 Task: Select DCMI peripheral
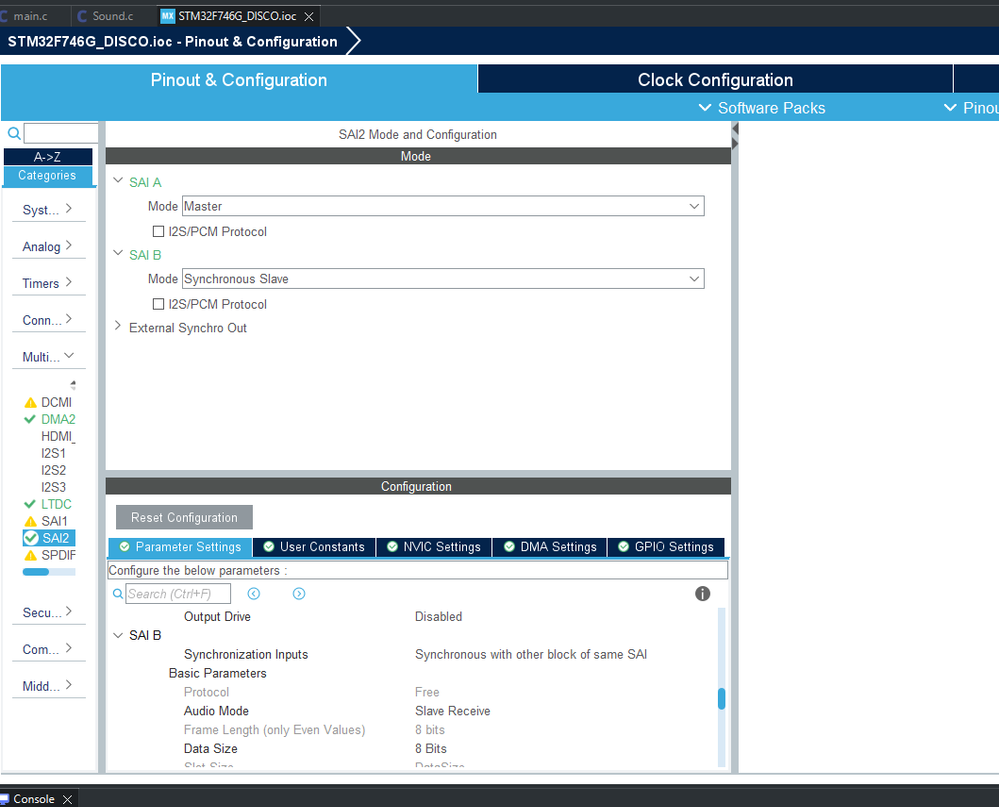(56, 403)
